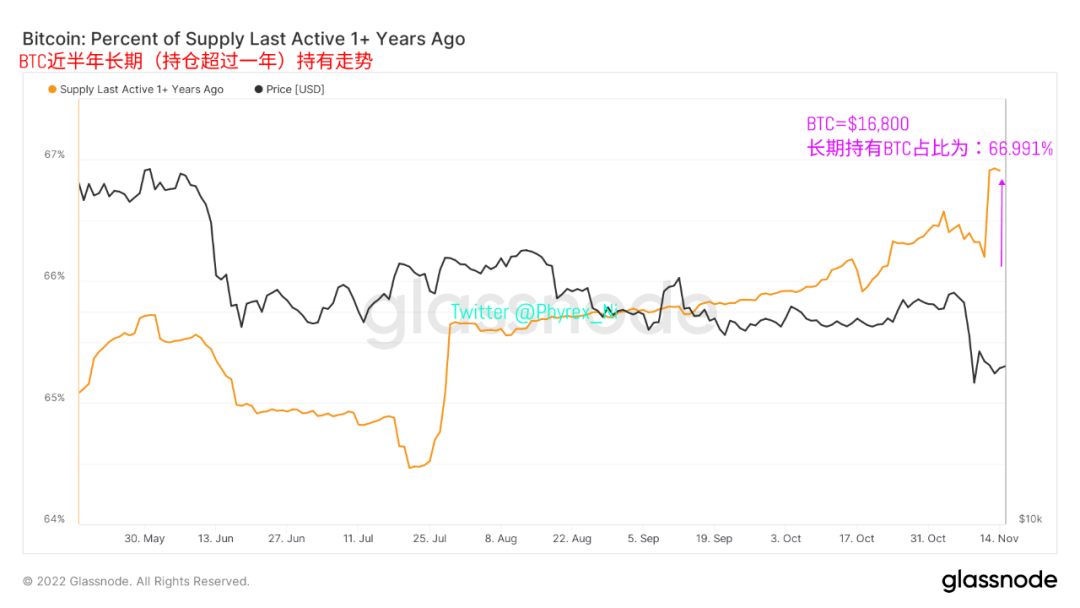
Task: Click the 67% y-axis label
Action: (x=54, y=155)
